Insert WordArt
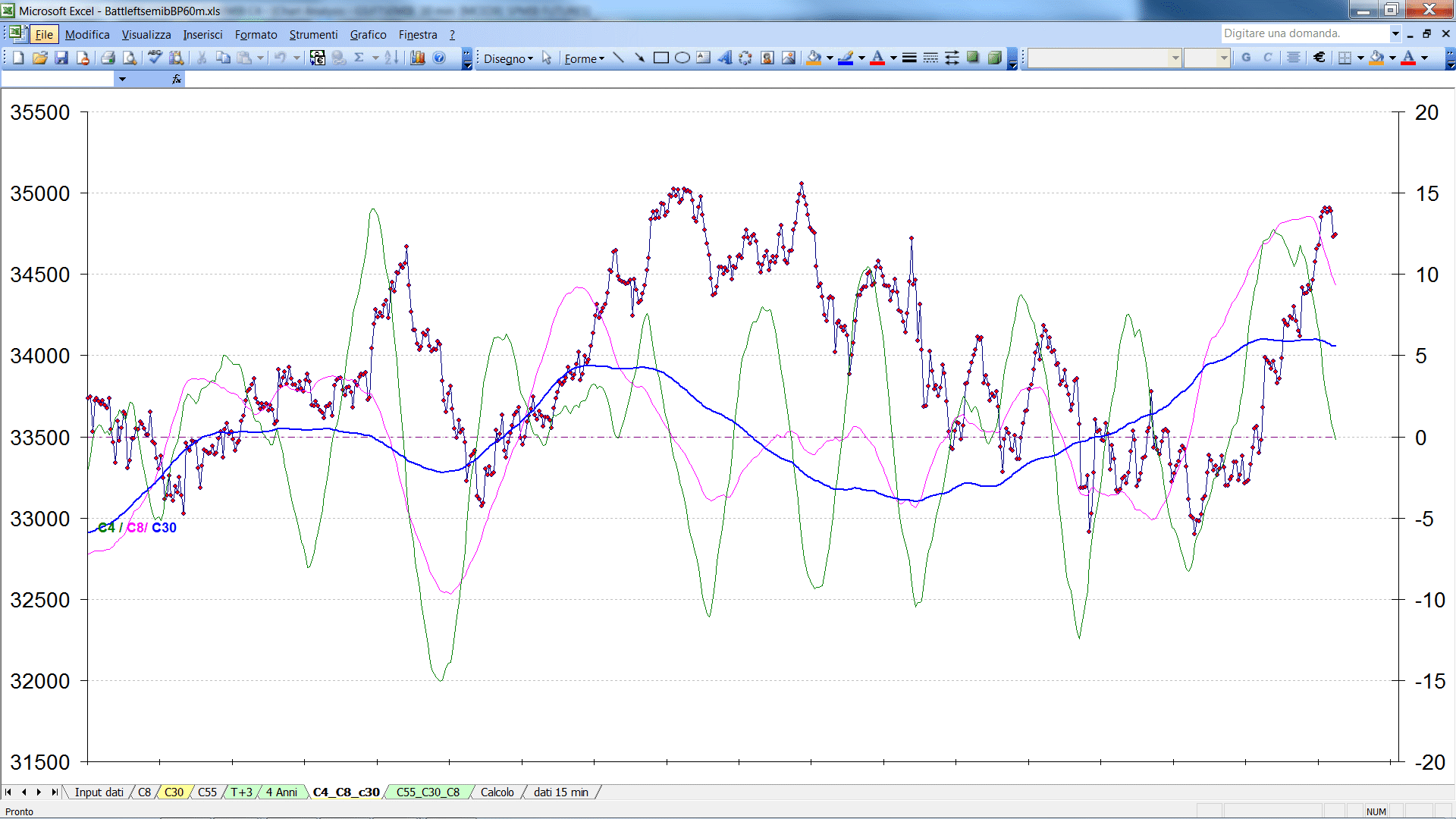The width and height of the screenshot is (1456, 819). click(x=724, y=58)
